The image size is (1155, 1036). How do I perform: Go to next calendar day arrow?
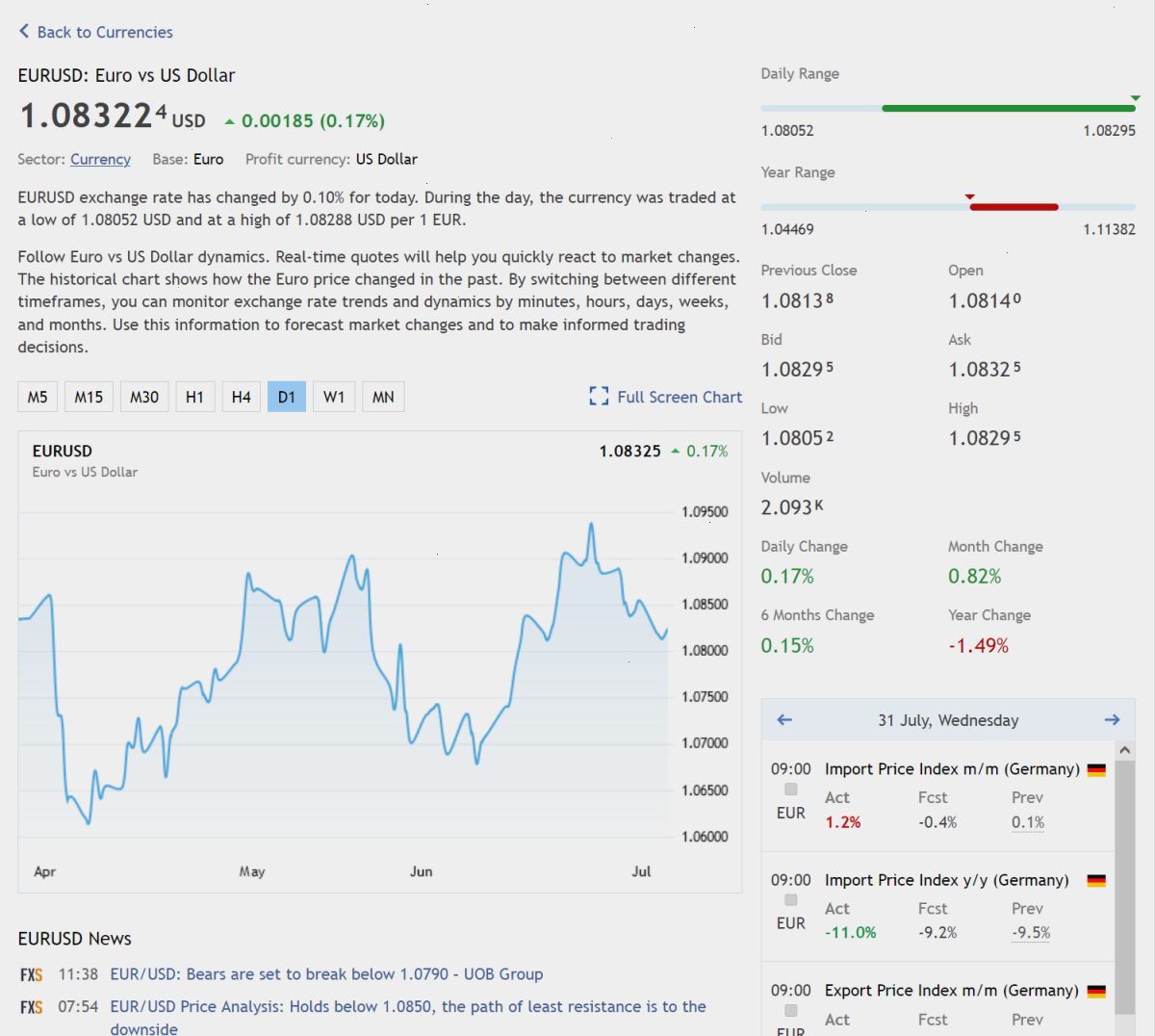tap(1112, 720)
